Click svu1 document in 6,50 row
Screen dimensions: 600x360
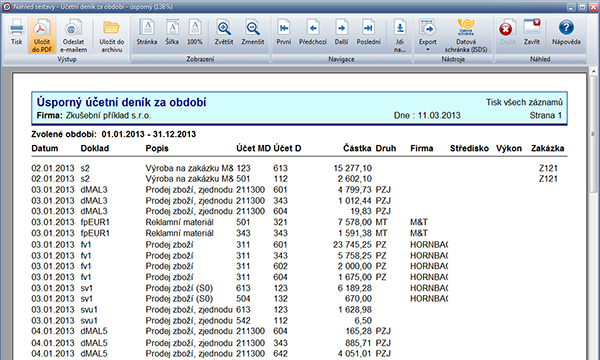(89, 321)
